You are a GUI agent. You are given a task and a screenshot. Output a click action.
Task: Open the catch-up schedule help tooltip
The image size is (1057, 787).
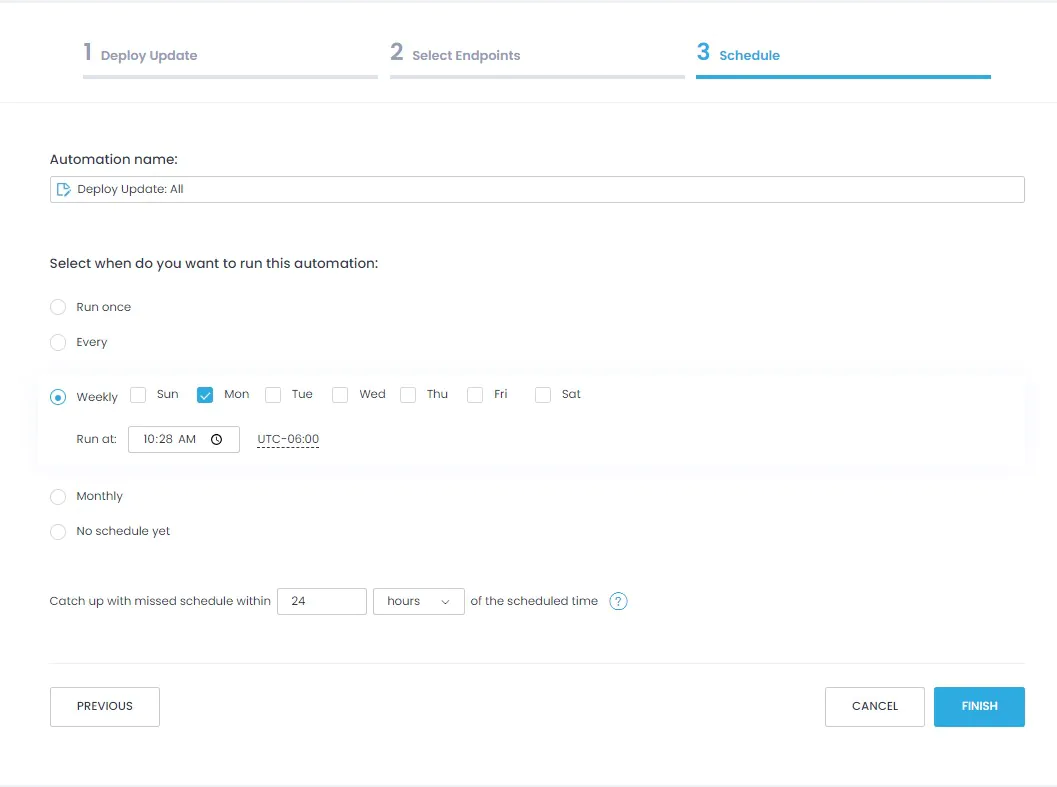pos(618,601)
